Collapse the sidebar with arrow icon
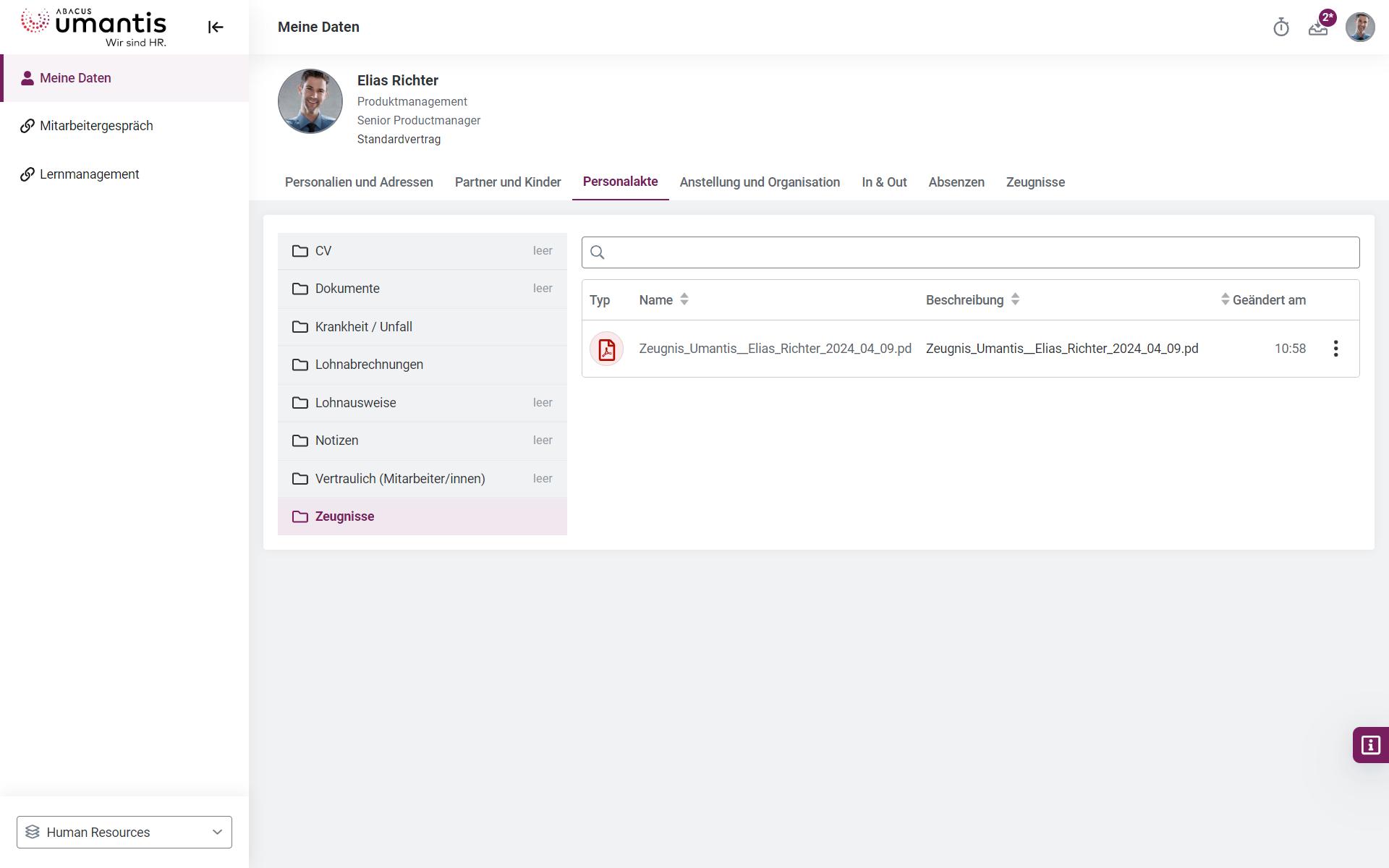The height and width of the screenshot is (868, 1389). 216,27
